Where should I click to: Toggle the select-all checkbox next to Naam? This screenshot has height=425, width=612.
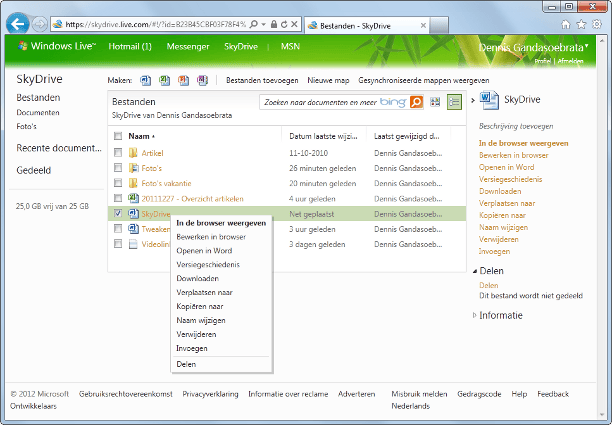click(118, 136)
